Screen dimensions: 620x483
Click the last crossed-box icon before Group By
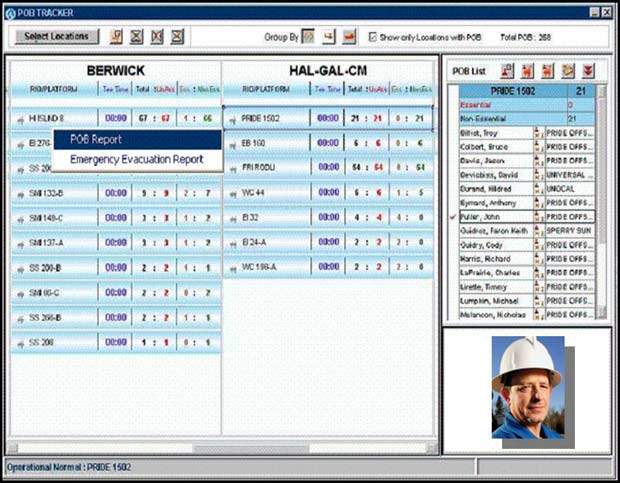coord(177,37)
